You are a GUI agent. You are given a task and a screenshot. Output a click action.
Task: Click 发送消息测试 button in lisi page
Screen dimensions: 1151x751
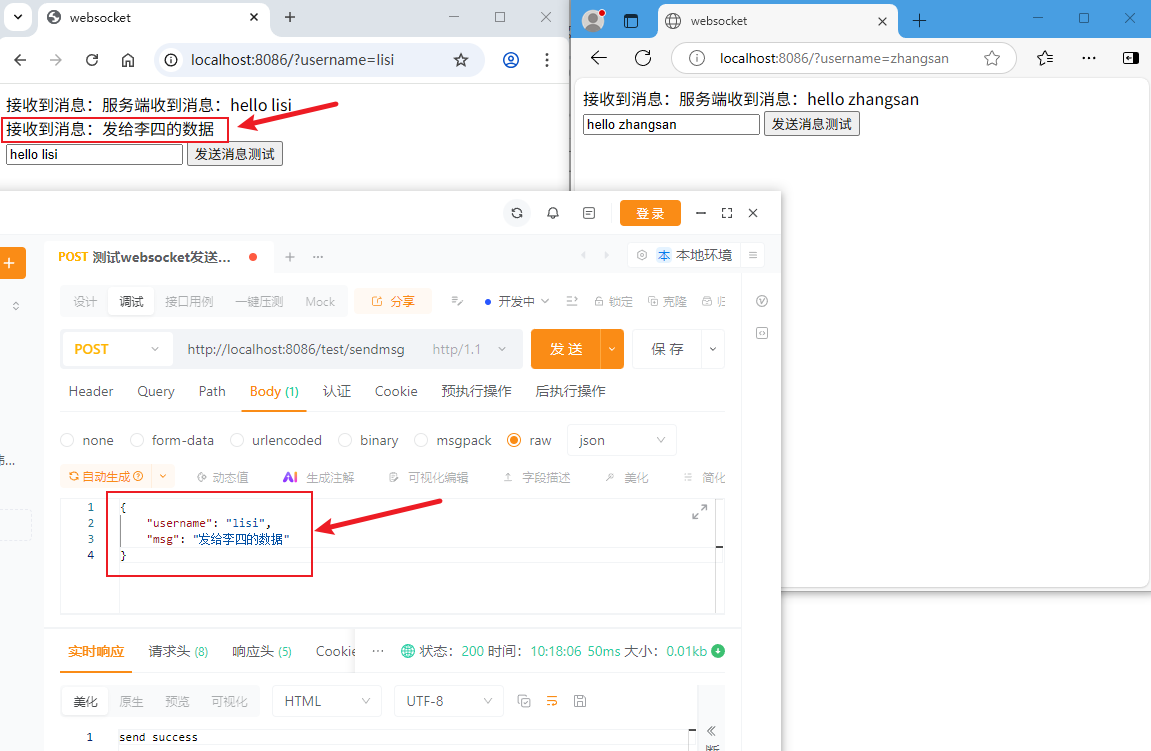235,154
